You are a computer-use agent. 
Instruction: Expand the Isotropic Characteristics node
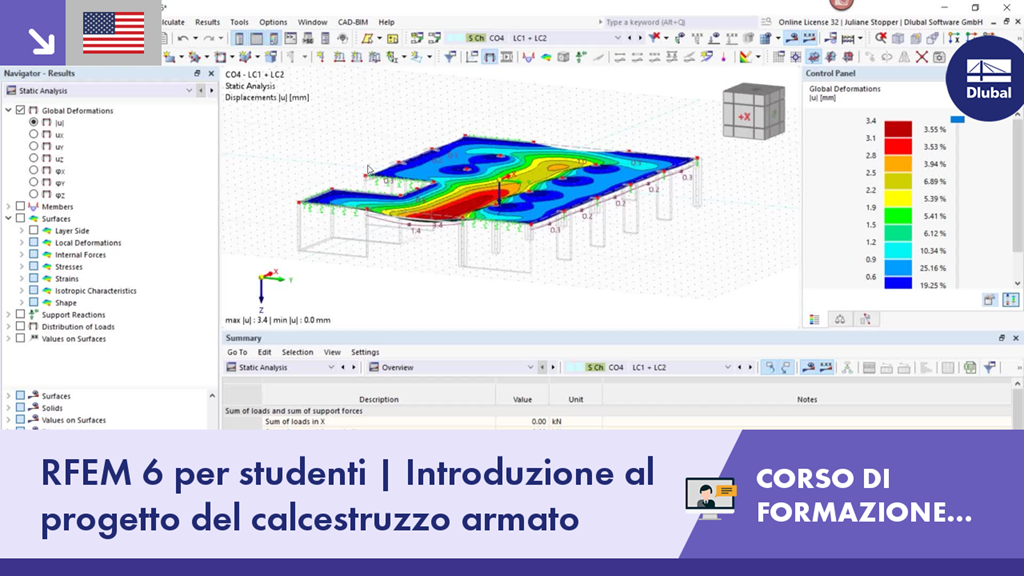(22, 291)
